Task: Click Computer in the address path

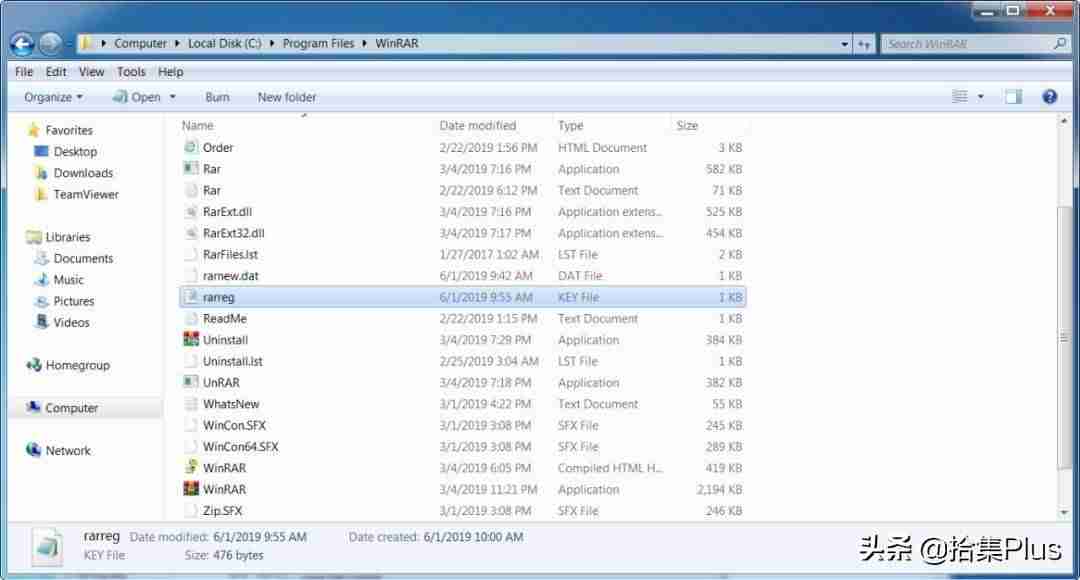Action: click(141, 43)
